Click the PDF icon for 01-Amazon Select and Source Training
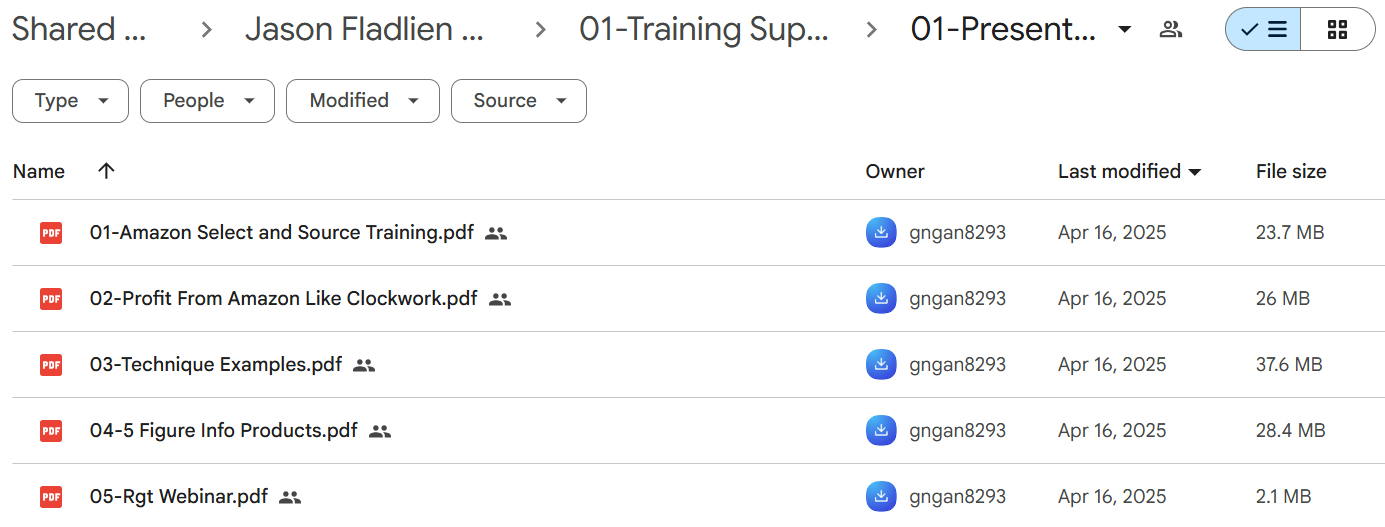1385x527 pixels. [x=51, y=233]
